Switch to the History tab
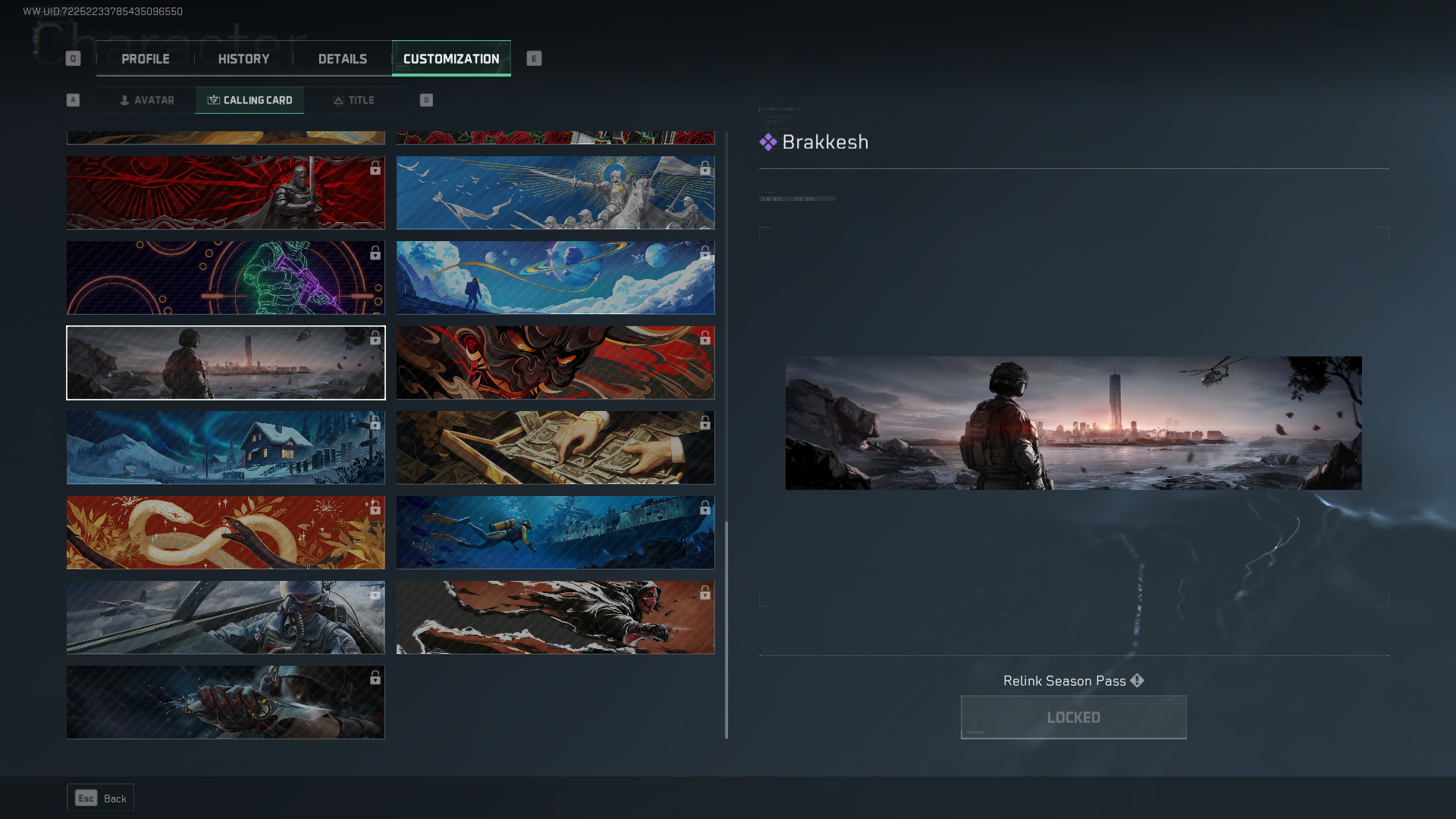 pyautogui.click(x=243, y=59)
